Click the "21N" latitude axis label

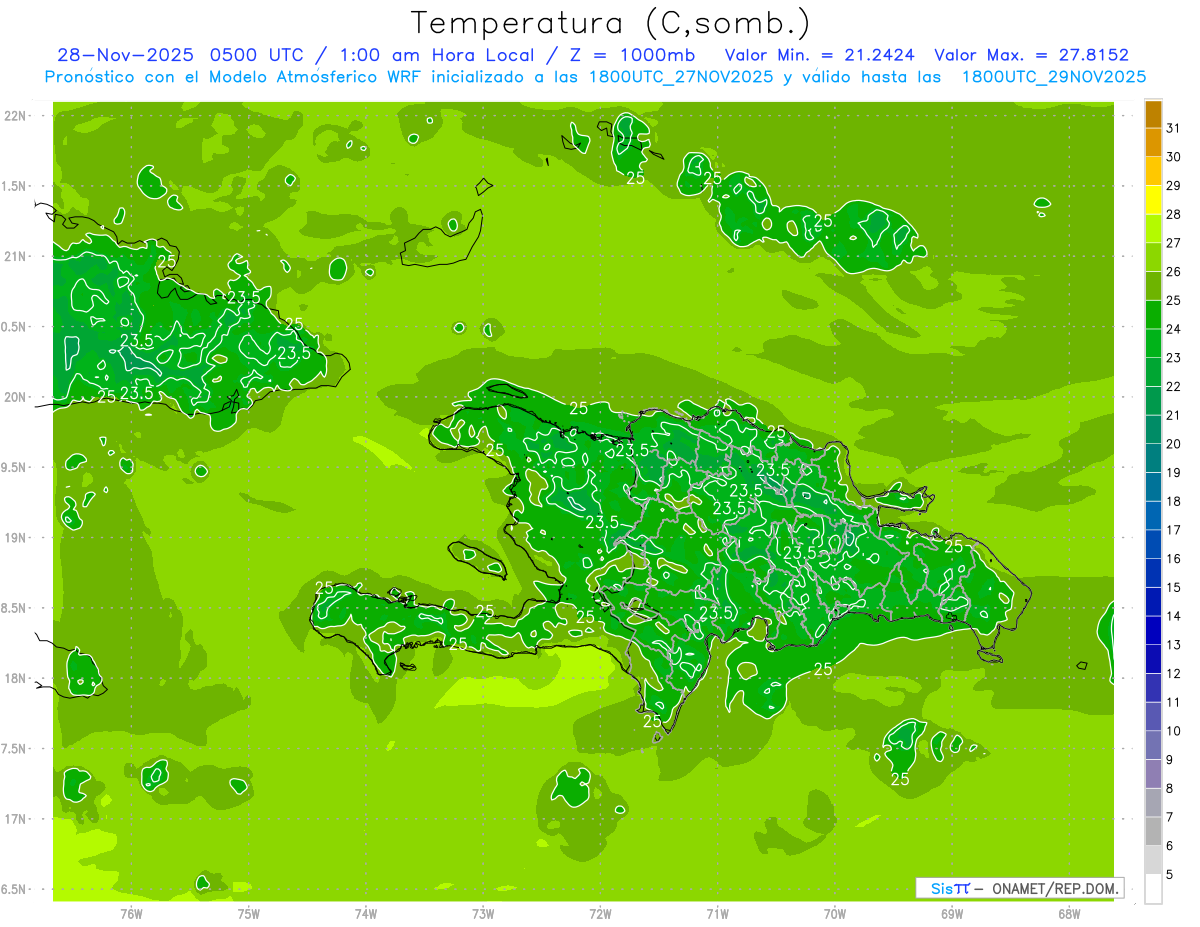[14, 256]
